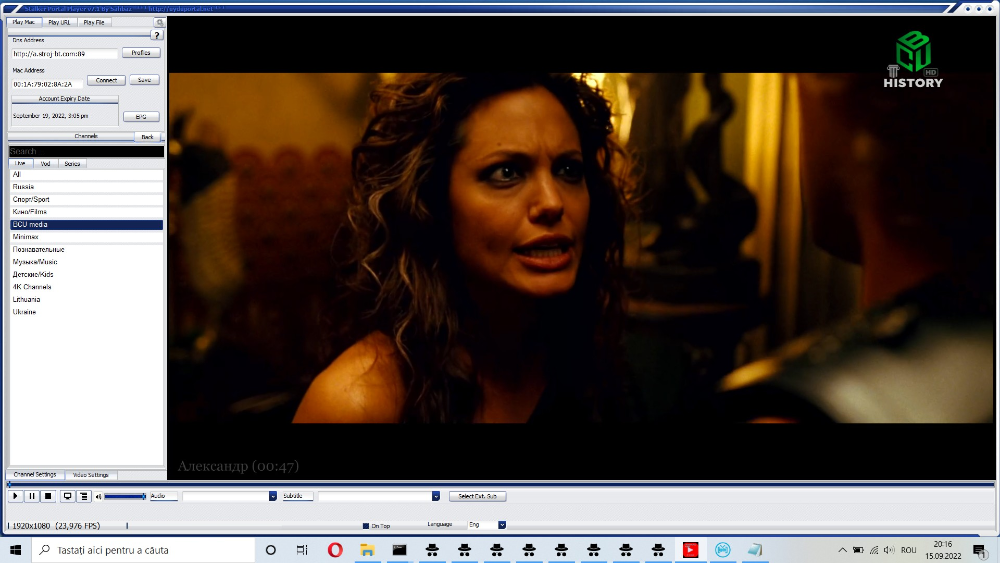Mute audio via the speaker icon
The image size is (1000, 563).
point(98,497)
